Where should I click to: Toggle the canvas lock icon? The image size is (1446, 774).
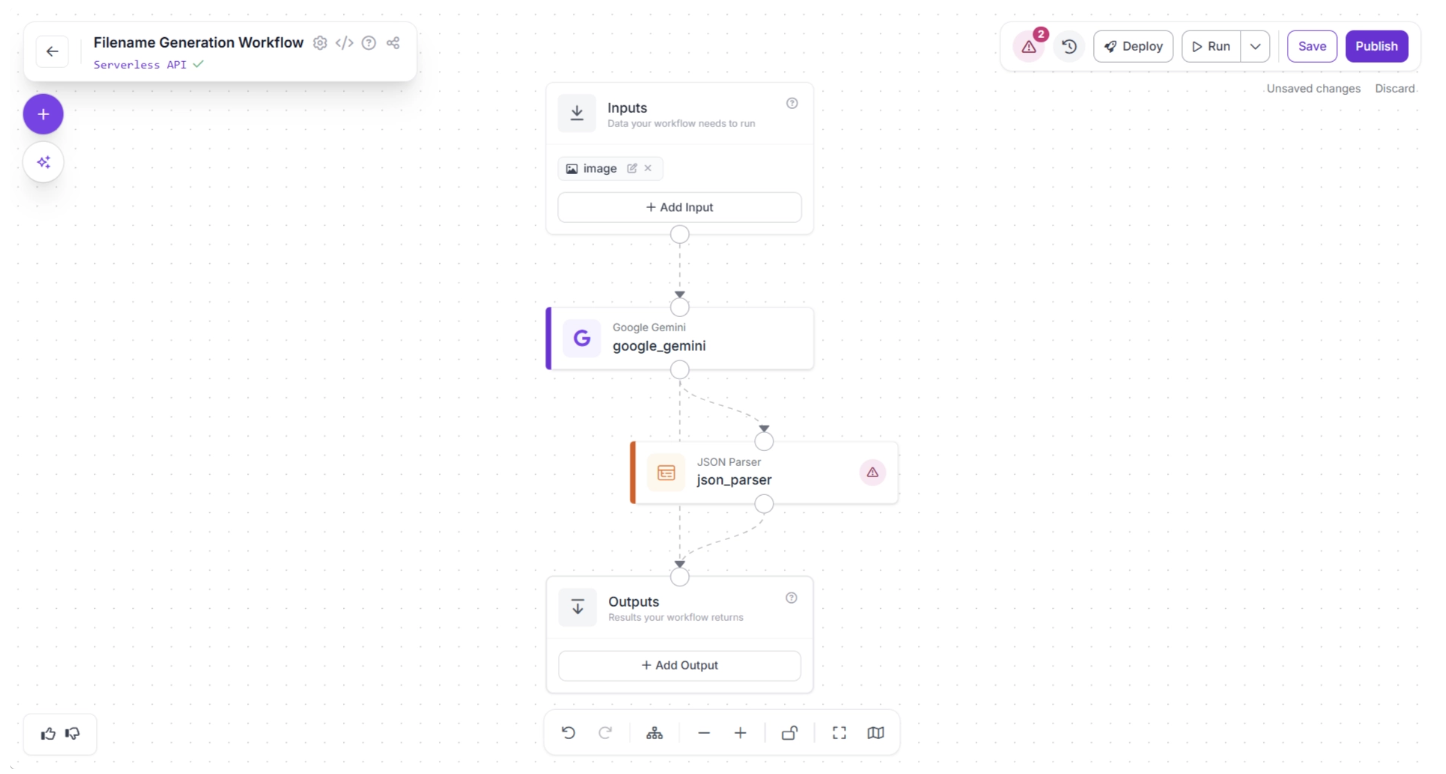point(789,733)
